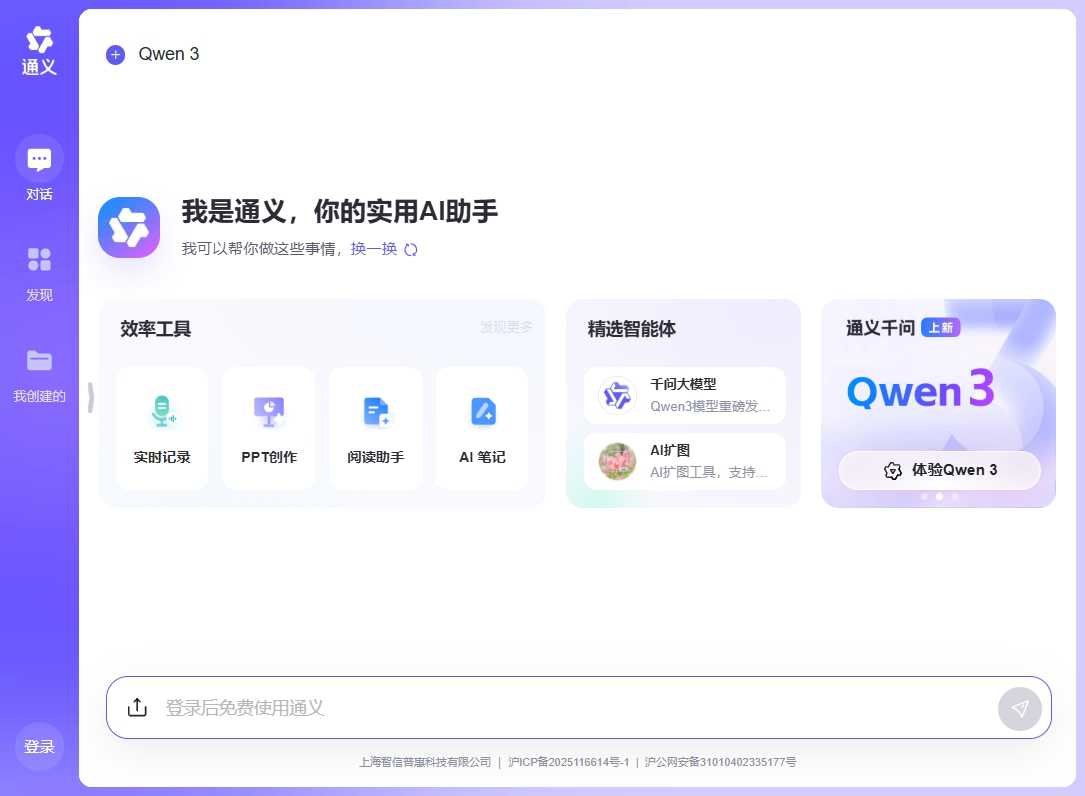Image resolution: width=1085 pixels, height=796 pixels.
Task: Select the 实时记录 voice recording tool
Action: [x=161, y=427]
